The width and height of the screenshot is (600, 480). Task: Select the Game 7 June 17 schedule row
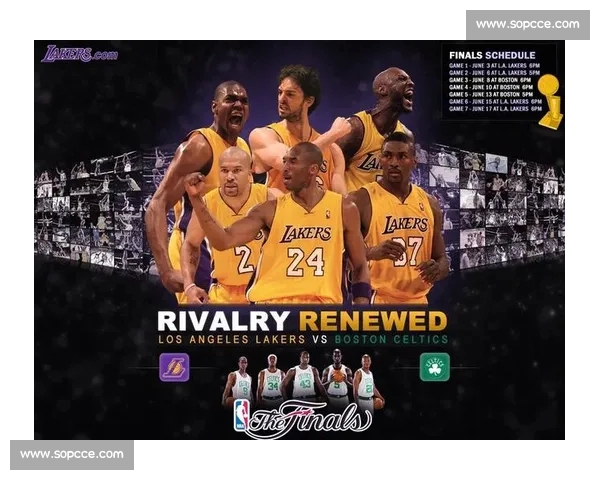[495, 109]
